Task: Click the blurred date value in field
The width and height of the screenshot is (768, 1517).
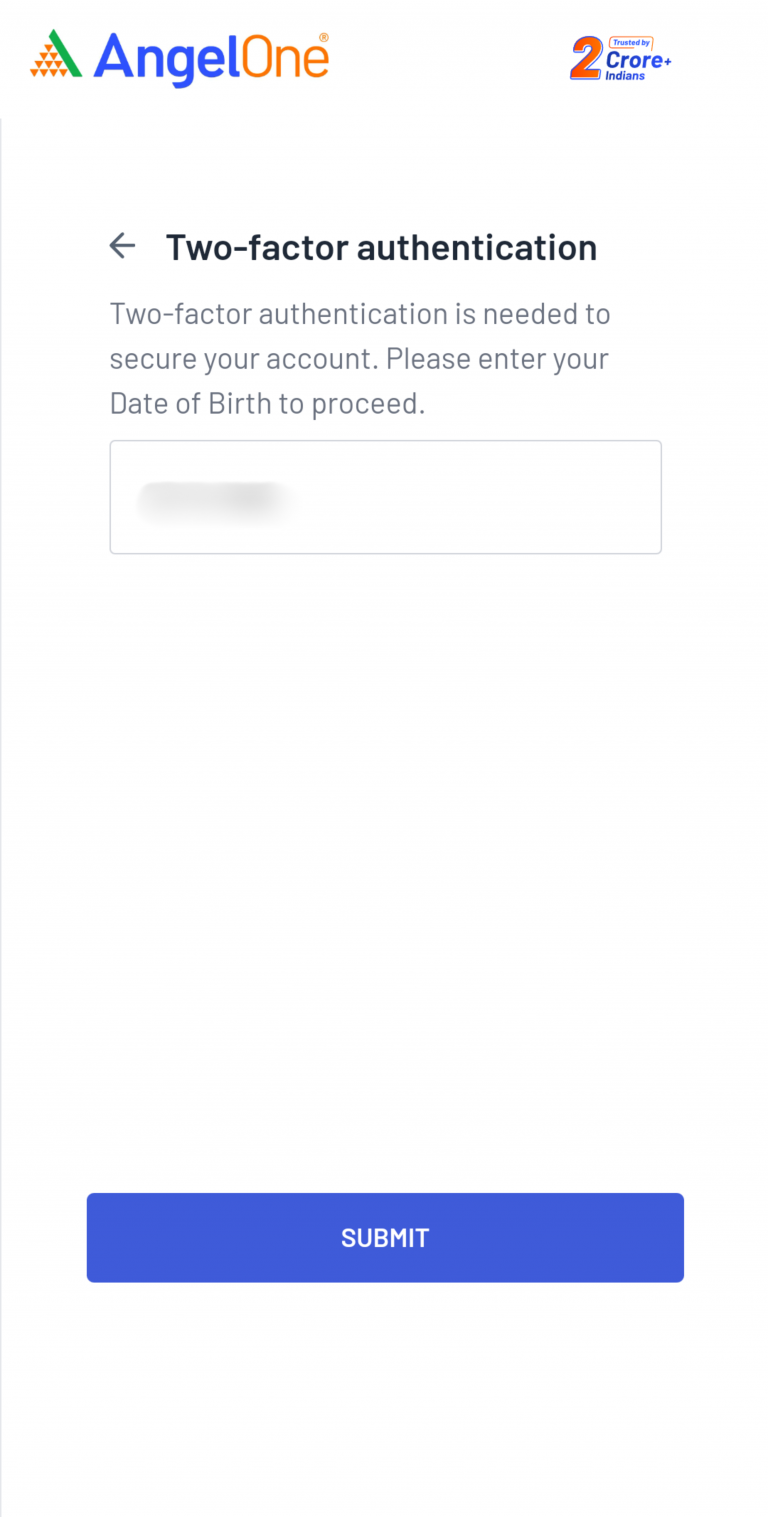Action: tap(213, 499)
